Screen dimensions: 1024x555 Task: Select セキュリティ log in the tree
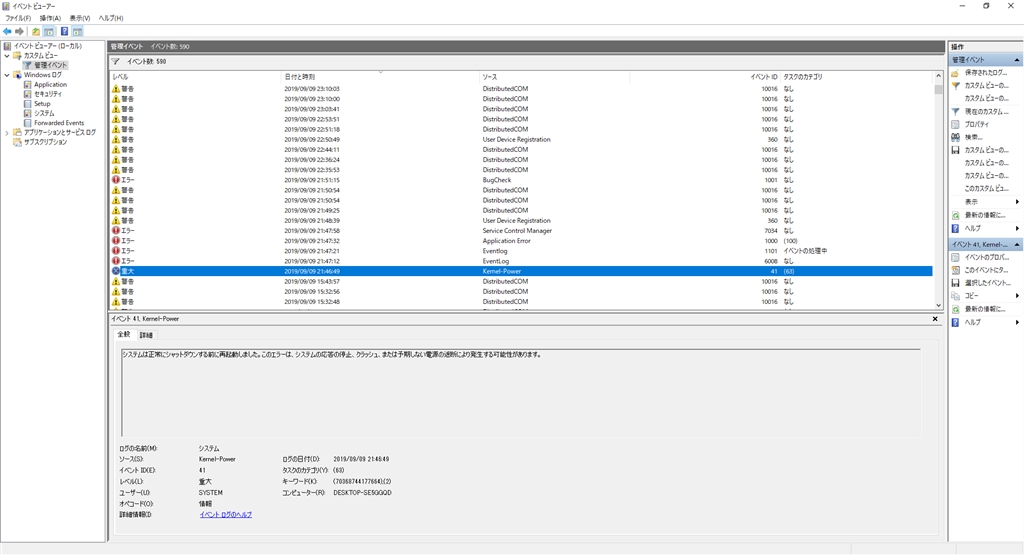(48, 94)
